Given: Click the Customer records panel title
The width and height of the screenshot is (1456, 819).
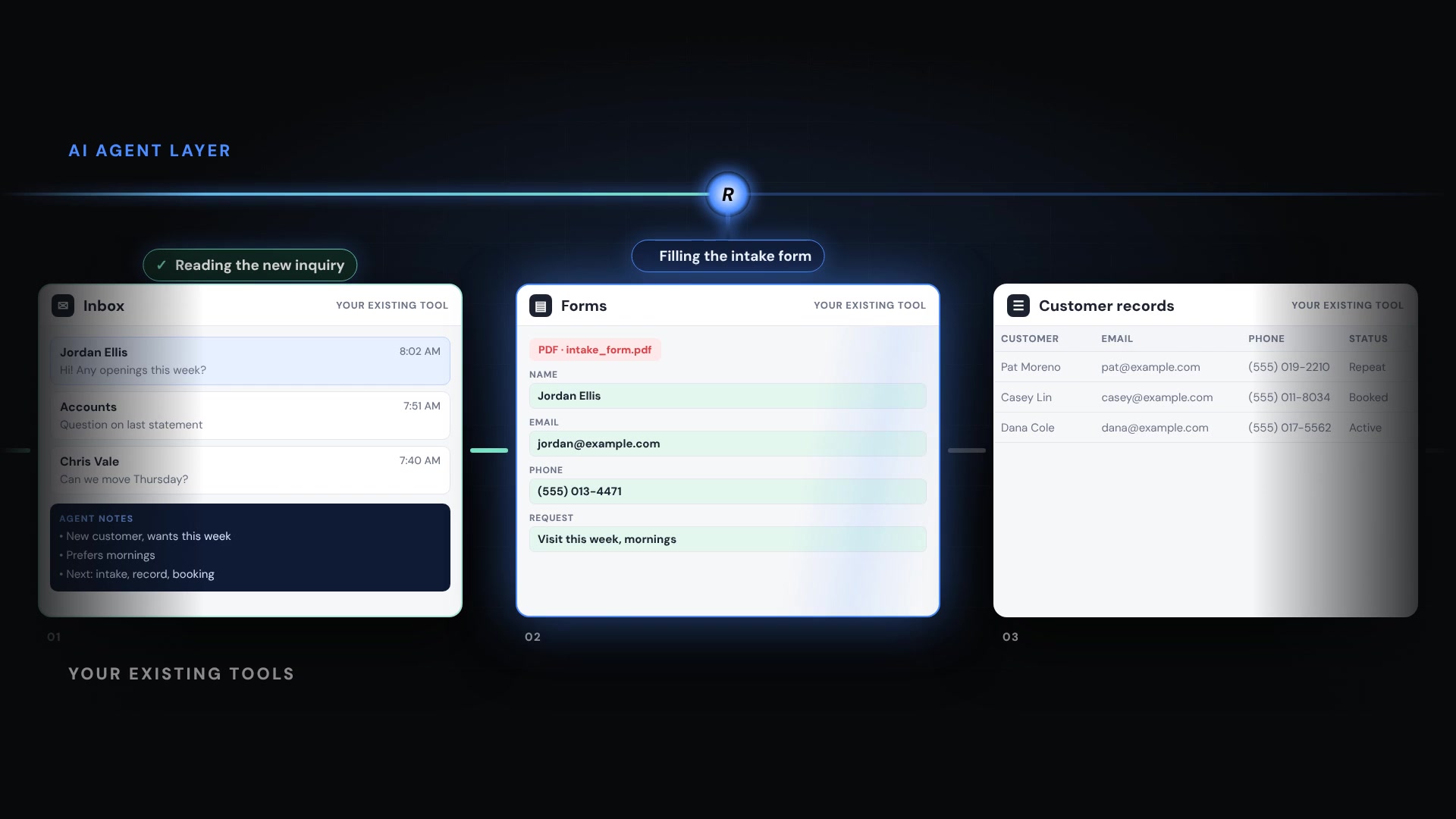Looking at the screenshot, I should [1106, 306].
